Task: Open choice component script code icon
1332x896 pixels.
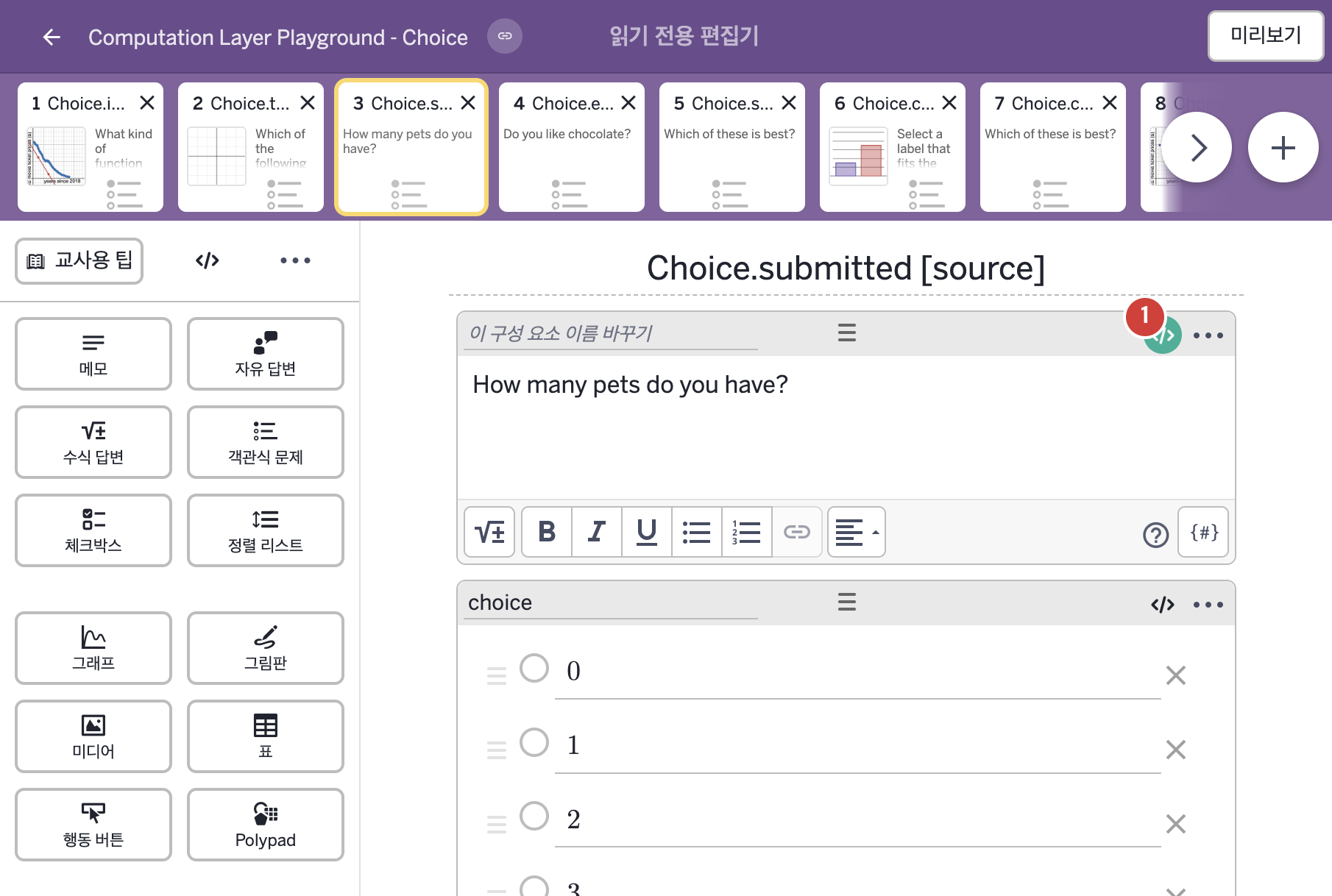Action: (1163, 605)
